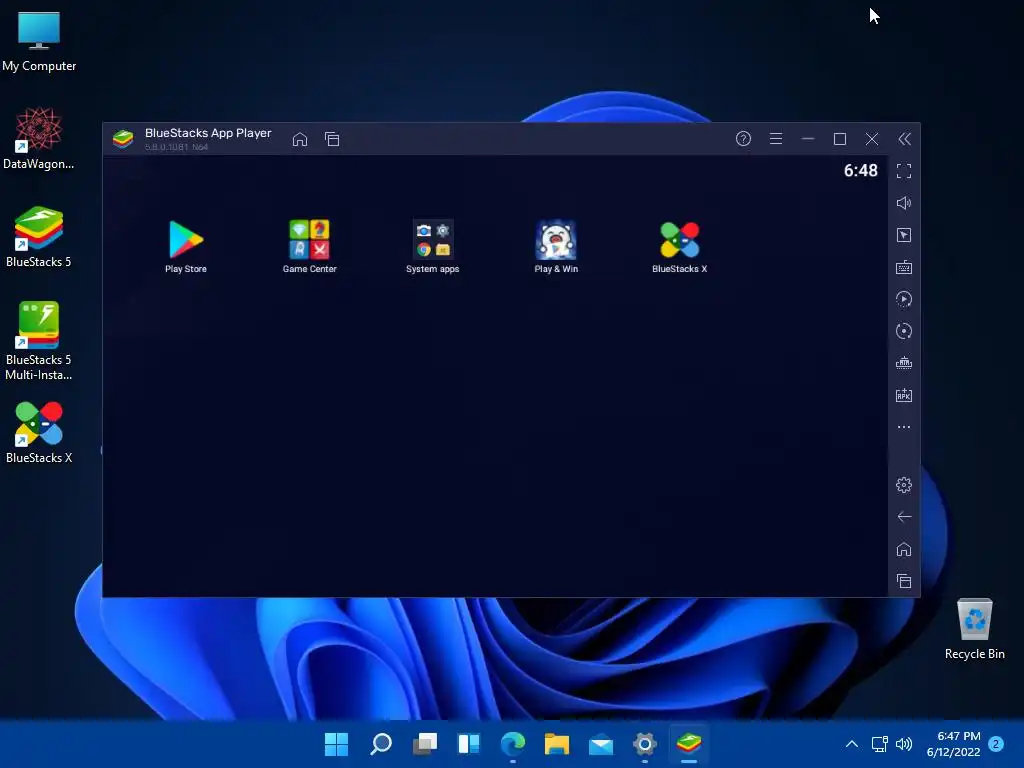The height and width of the screenshot is (768, 1024).
Task: Open Task View from the taskbar
Action: point(425,744)
